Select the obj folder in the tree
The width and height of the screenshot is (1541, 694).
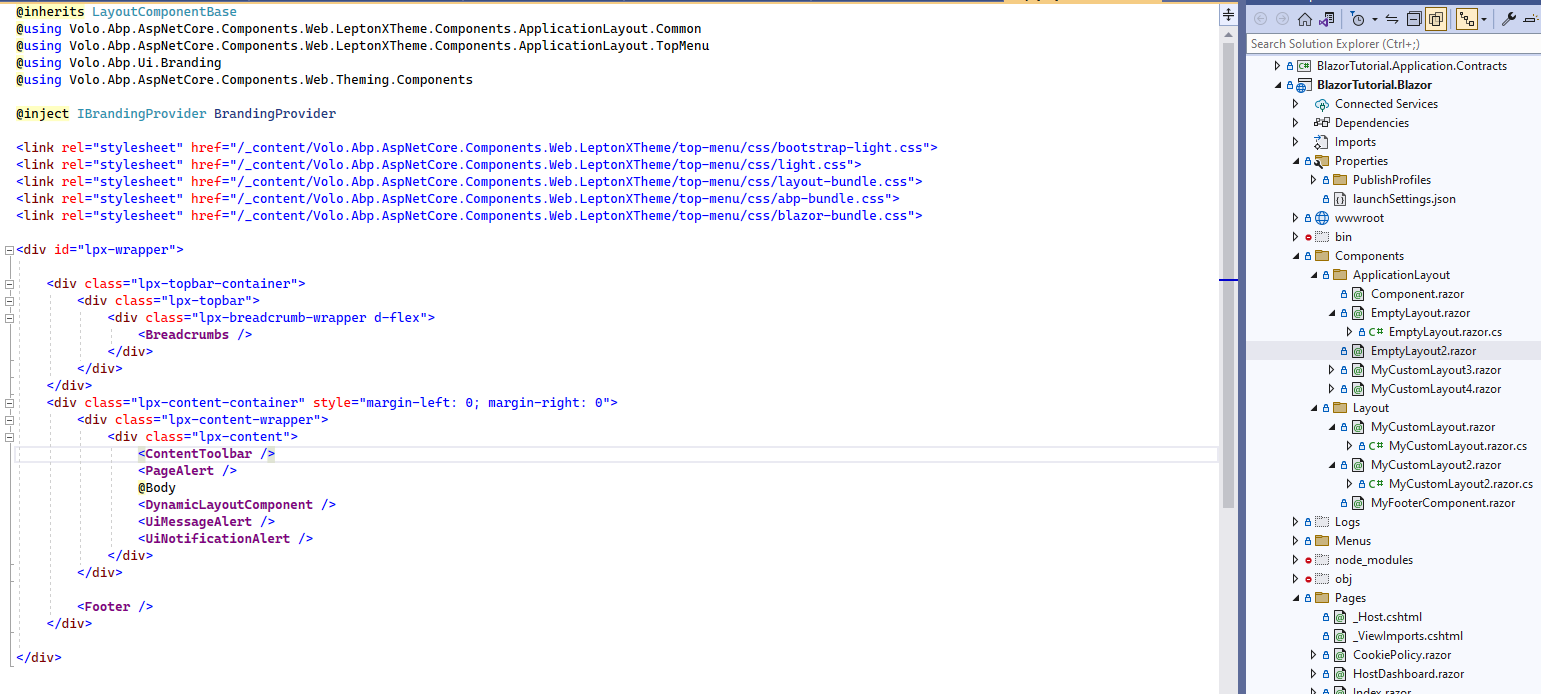[1343, 579]
